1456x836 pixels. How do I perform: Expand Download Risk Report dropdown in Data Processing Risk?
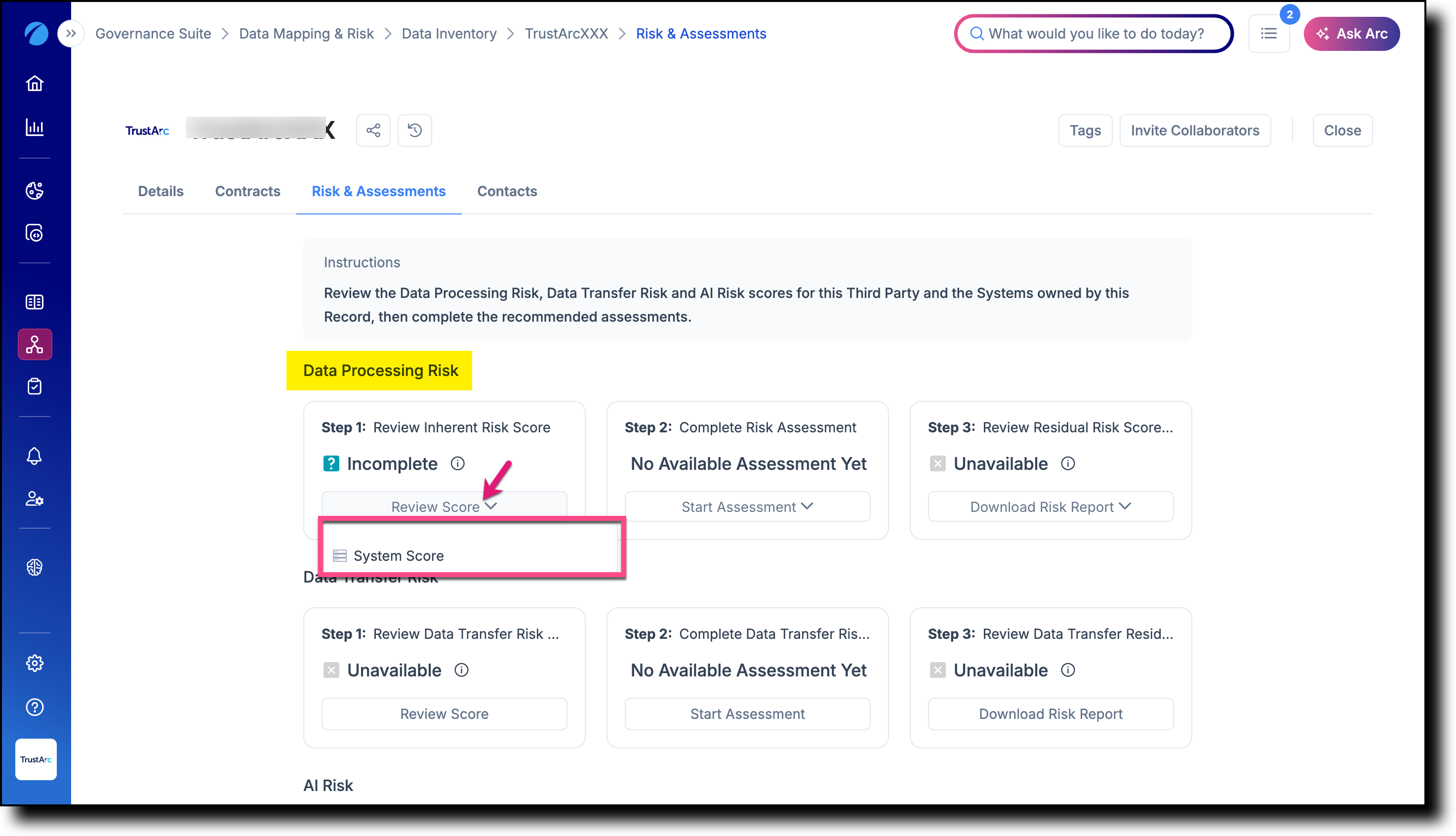[x=1050, y=506]
